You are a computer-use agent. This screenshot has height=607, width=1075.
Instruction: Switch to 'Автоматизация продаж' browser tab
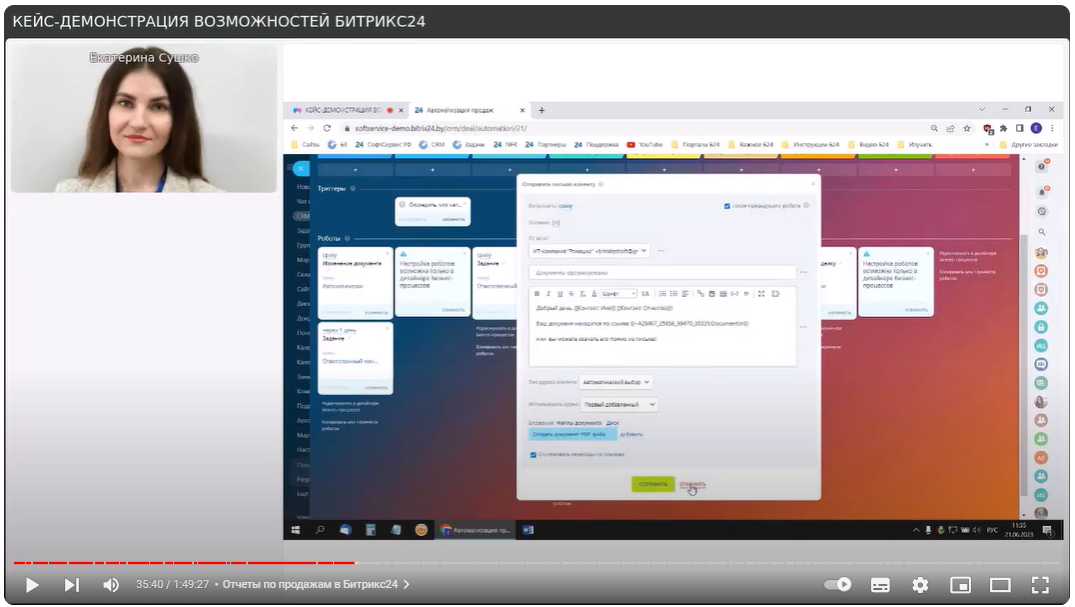[x=468, y=110]
